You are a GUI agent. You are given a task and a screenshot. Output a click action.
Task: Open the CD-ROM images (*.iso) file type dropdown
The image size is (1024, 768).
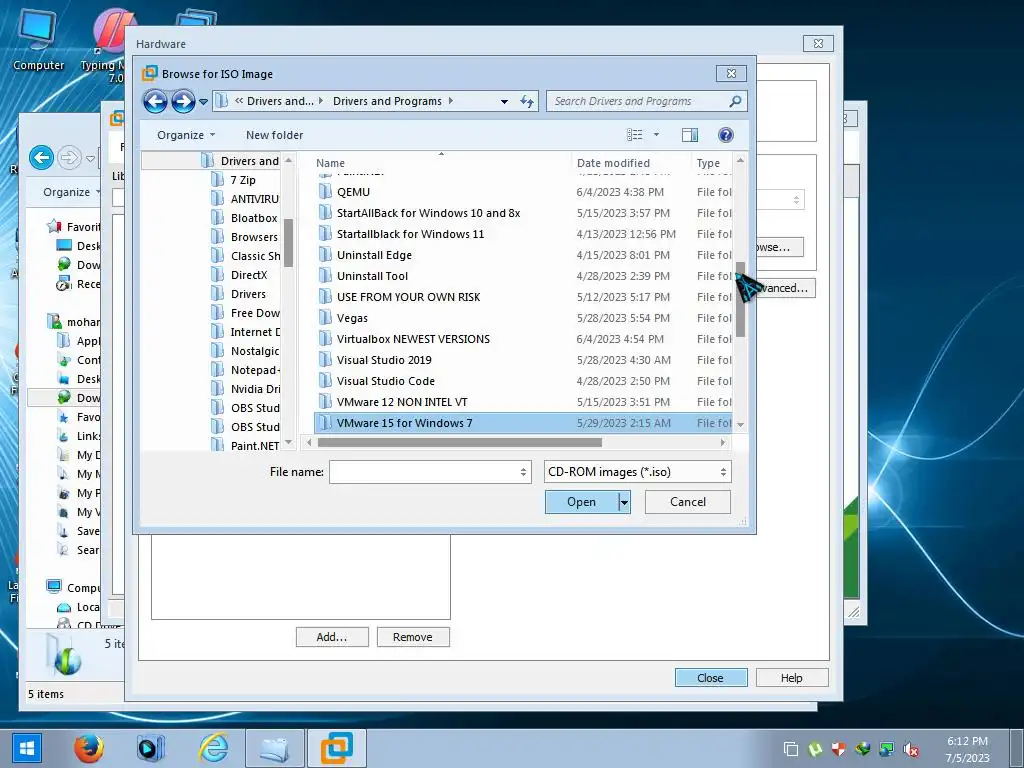(637, 472)
